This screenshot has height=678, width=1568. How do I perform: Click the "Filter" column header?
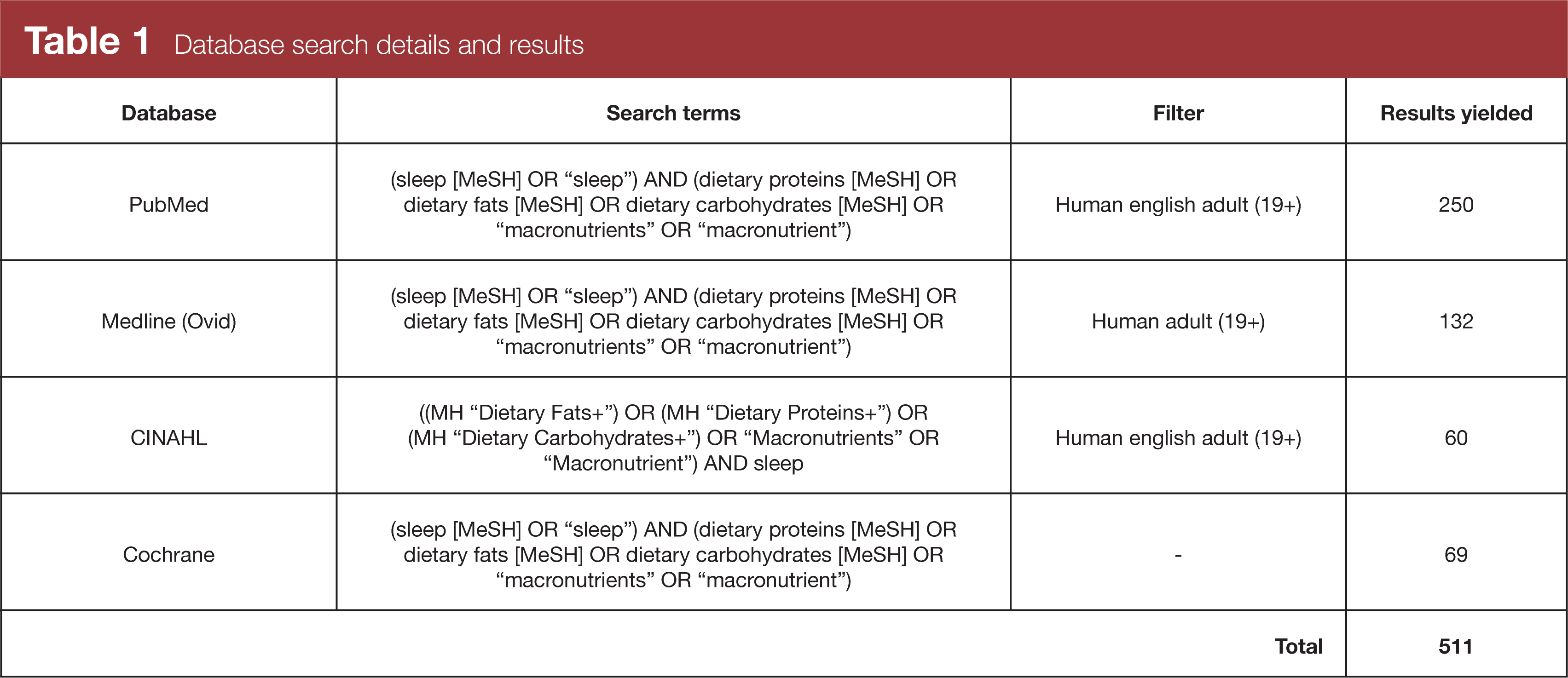click(1178, 113)
